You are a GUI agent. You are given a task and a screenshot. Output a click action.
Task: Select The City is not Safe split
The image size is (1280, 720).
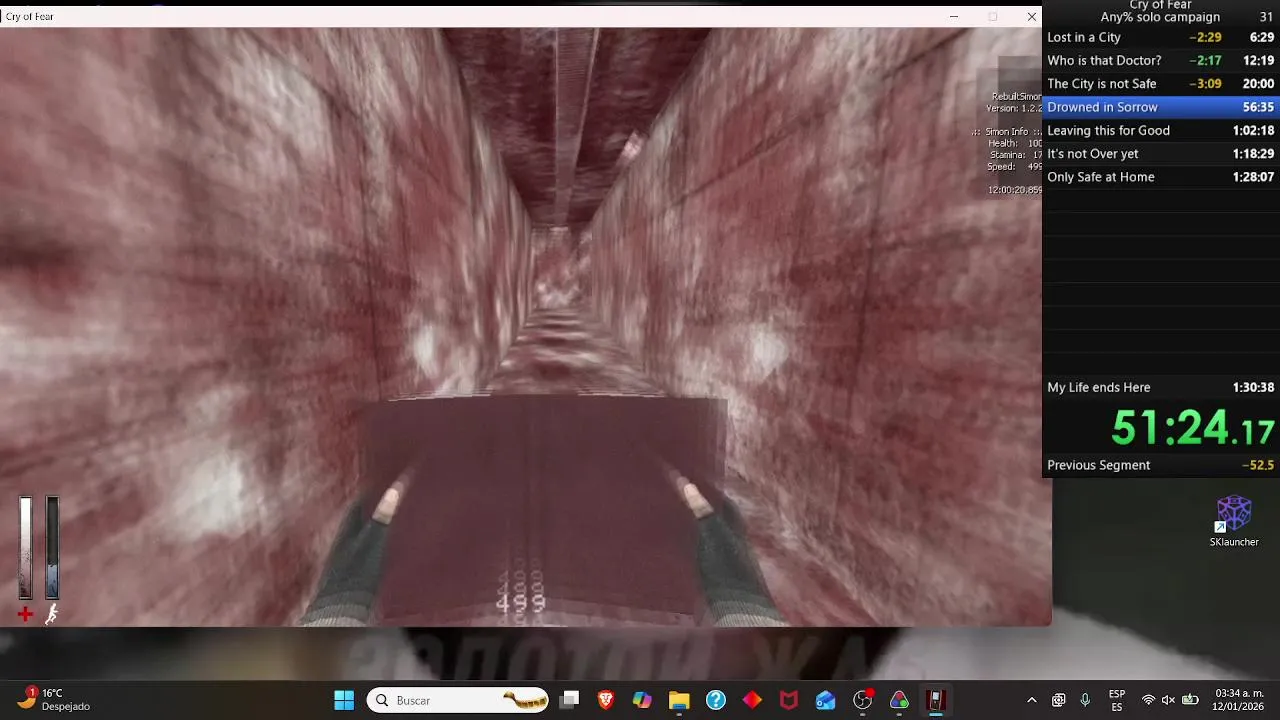pyautogui.click(x=1160, y=84)
